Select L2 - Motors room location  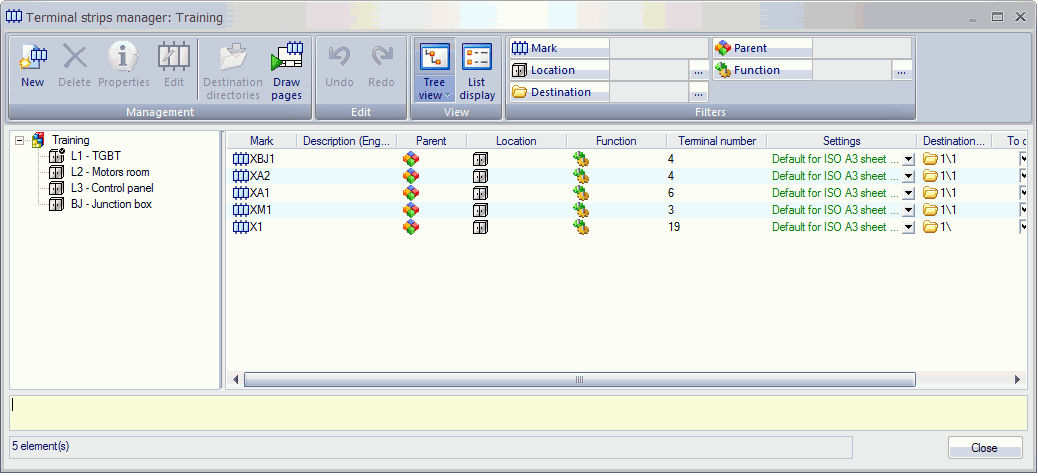(110, 172)
